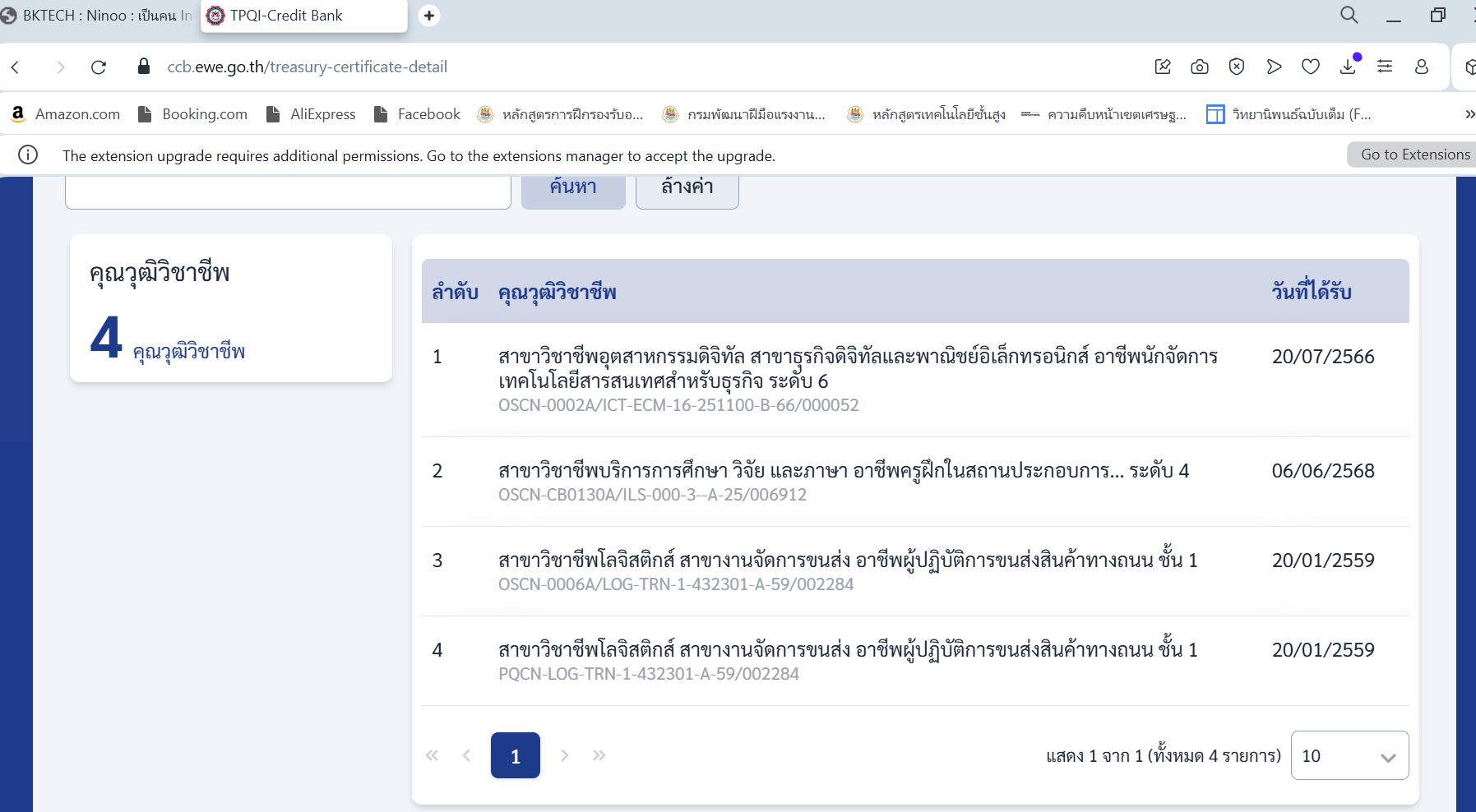Expand hidden bookmarks overflow chevron
1476x812 pixels.
pos(1469,114)
